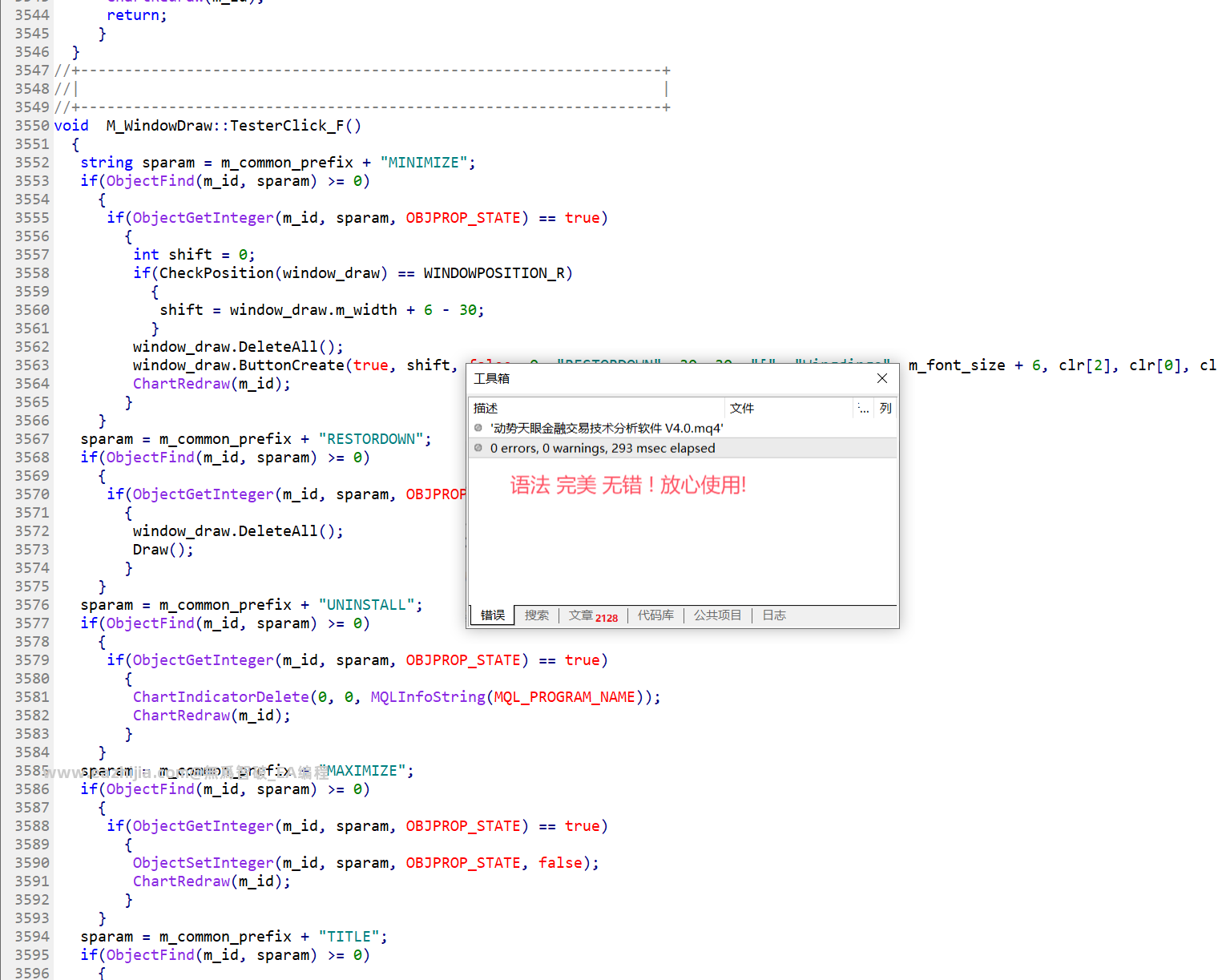Viewport: 1218px width, 980px height.
Task: Click the '...' column header beside 文件
Action: pyautogui.click(x=863, y=408)
